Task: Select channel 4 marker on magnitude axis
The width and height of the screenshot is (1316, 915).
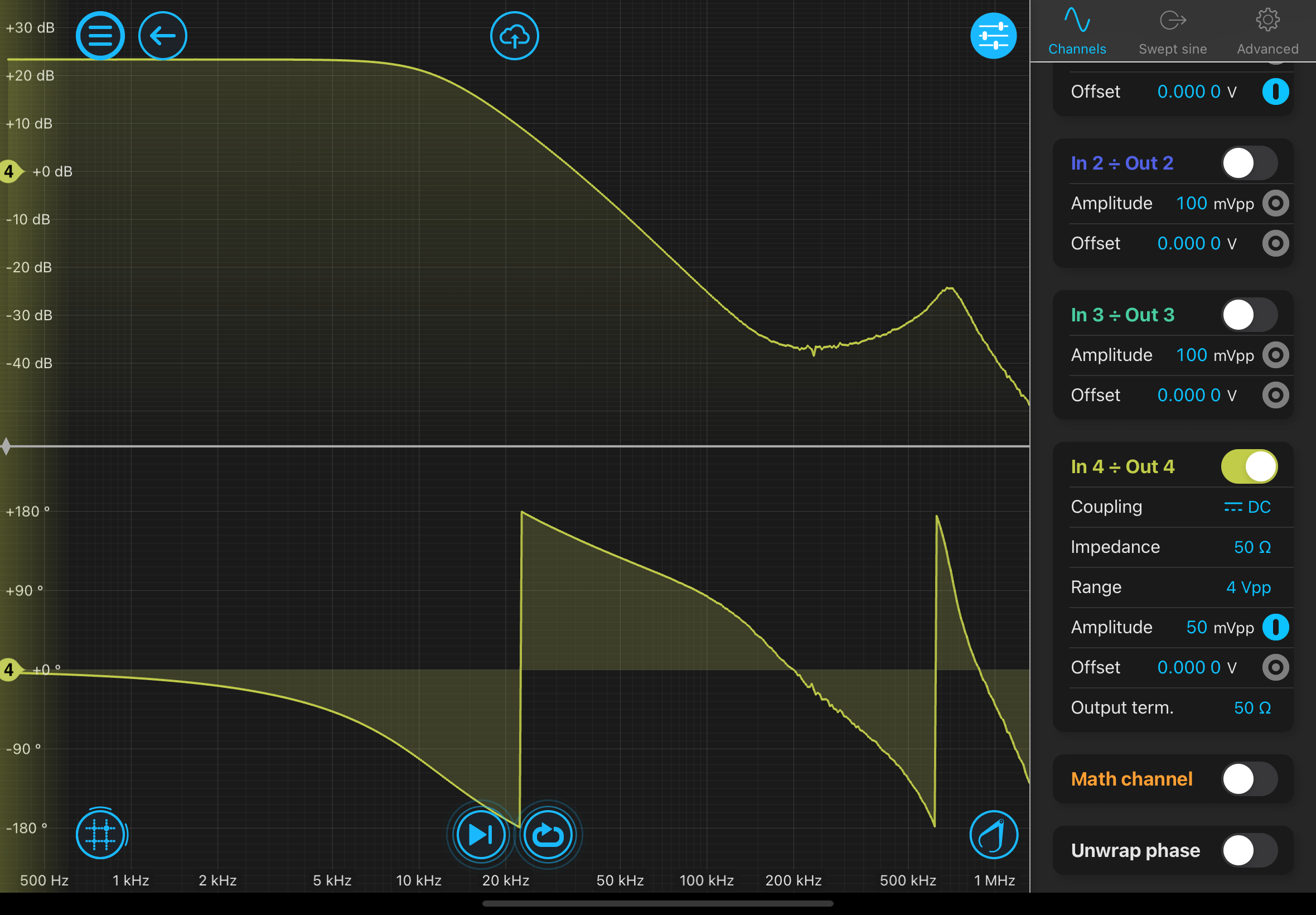Action: pos(10,171)
